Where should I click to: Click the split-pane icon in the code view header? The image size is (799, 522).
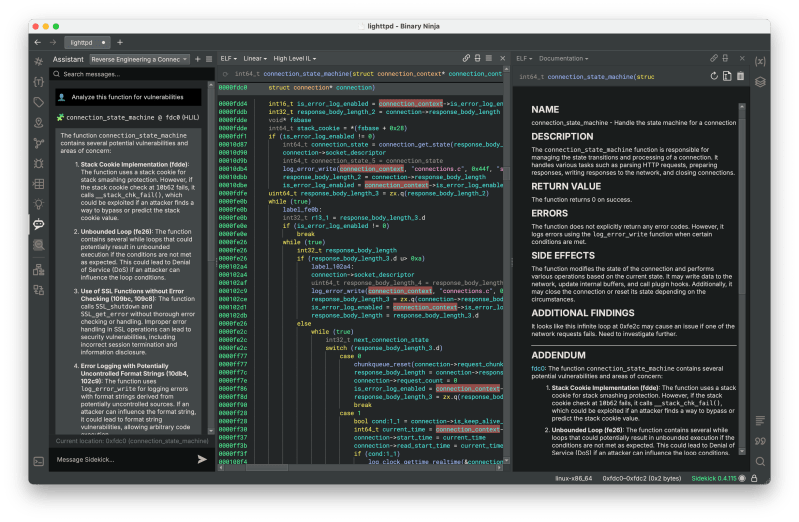pyautogui.click(x=477, y=59)
